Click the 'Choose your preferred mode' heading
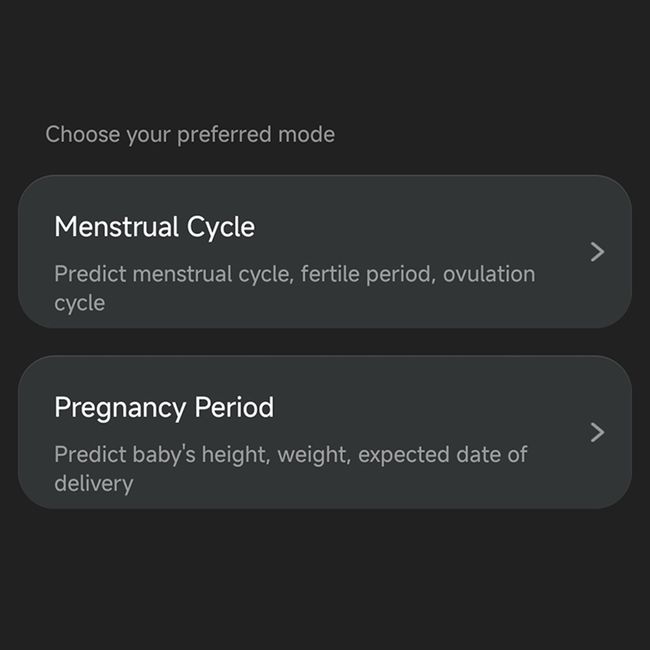 point(190,135)
